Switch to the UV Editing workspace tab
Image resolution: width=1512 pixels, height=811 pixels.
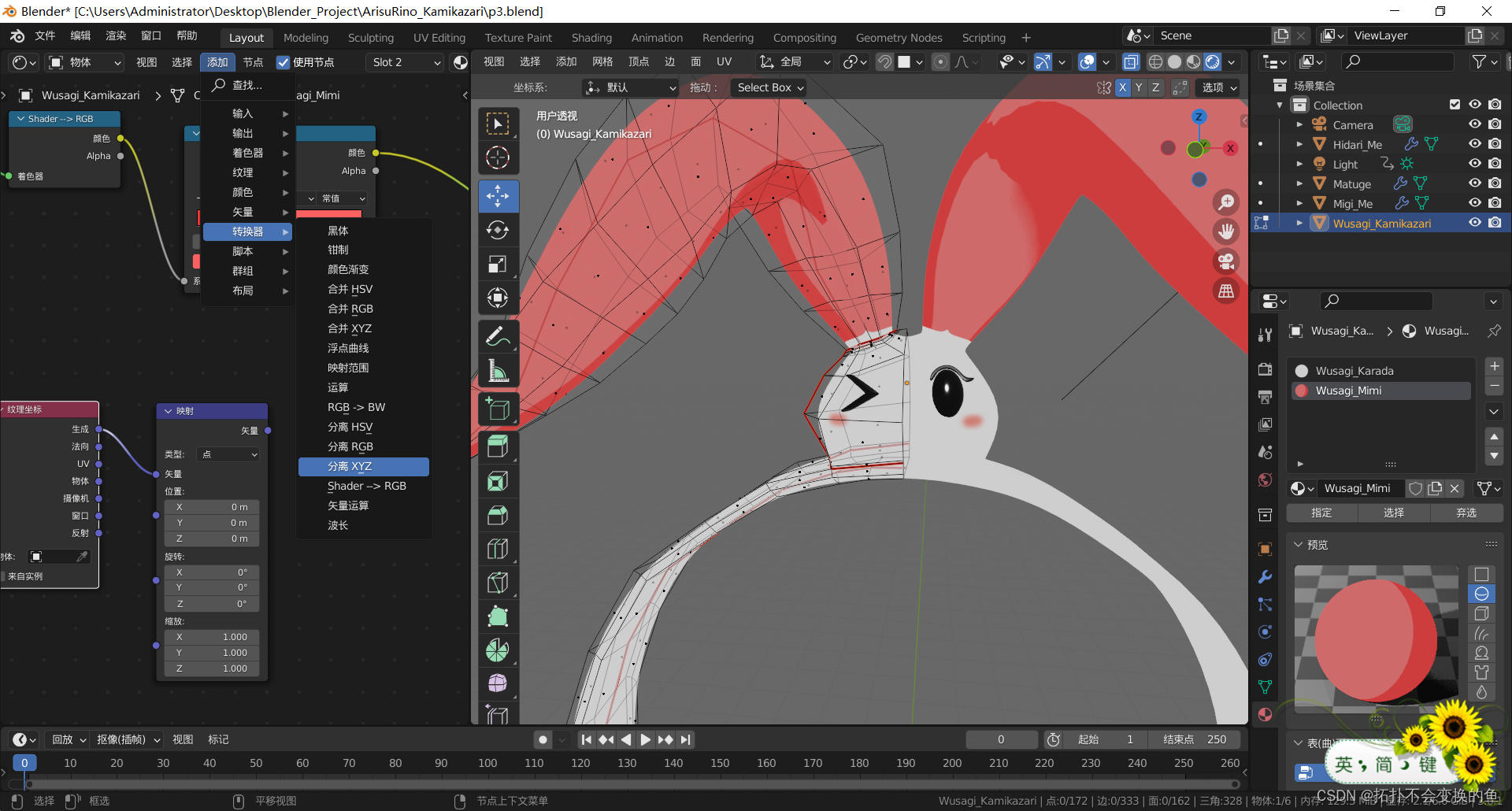tap(439, 37)
